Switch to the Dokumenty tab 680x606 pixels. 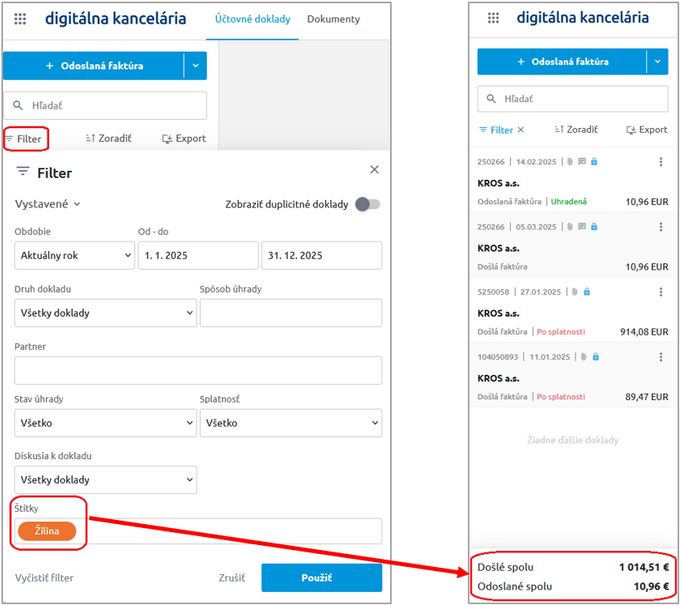(333, 19)
